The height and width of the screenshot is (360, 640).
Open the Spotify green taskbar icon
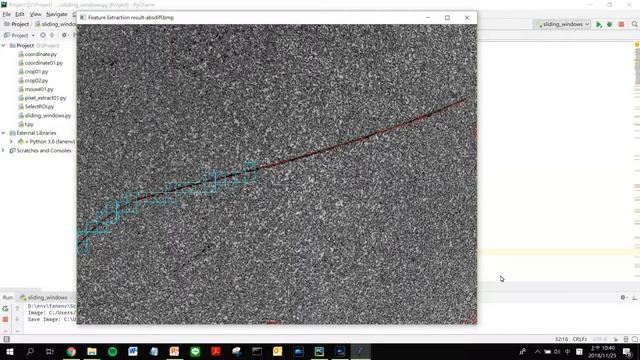113,351
